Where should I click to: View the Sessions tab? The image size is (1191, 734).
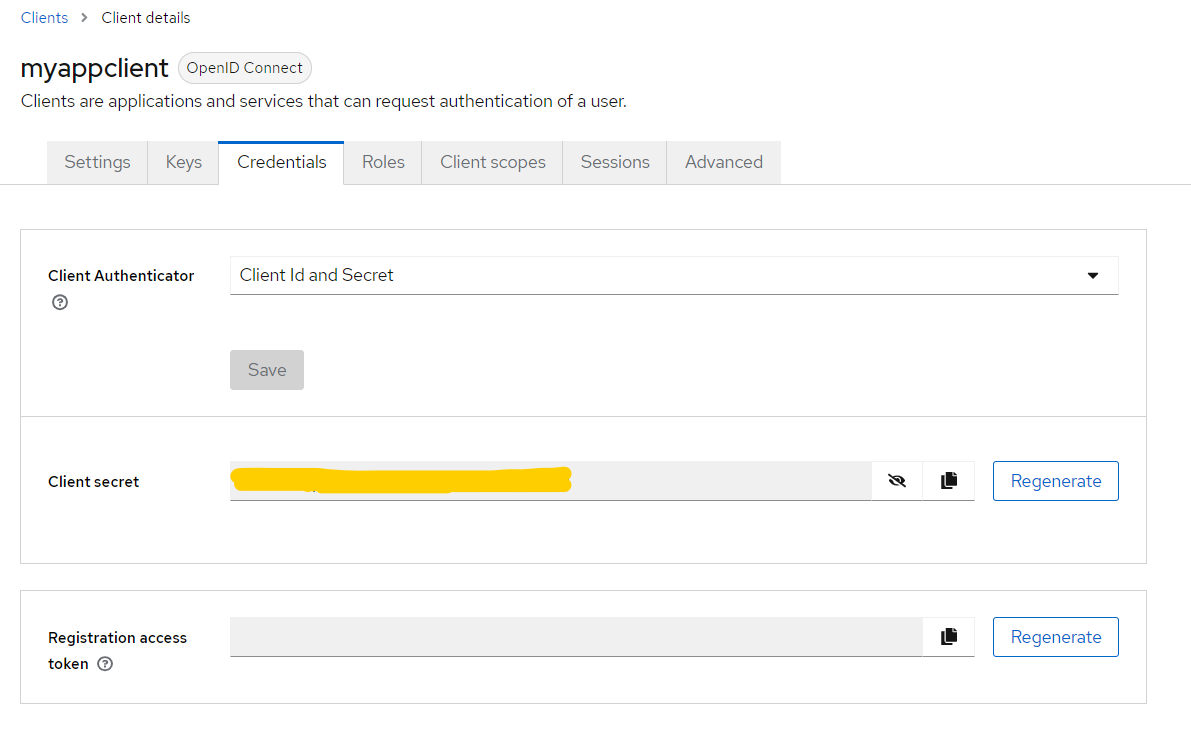615,162
